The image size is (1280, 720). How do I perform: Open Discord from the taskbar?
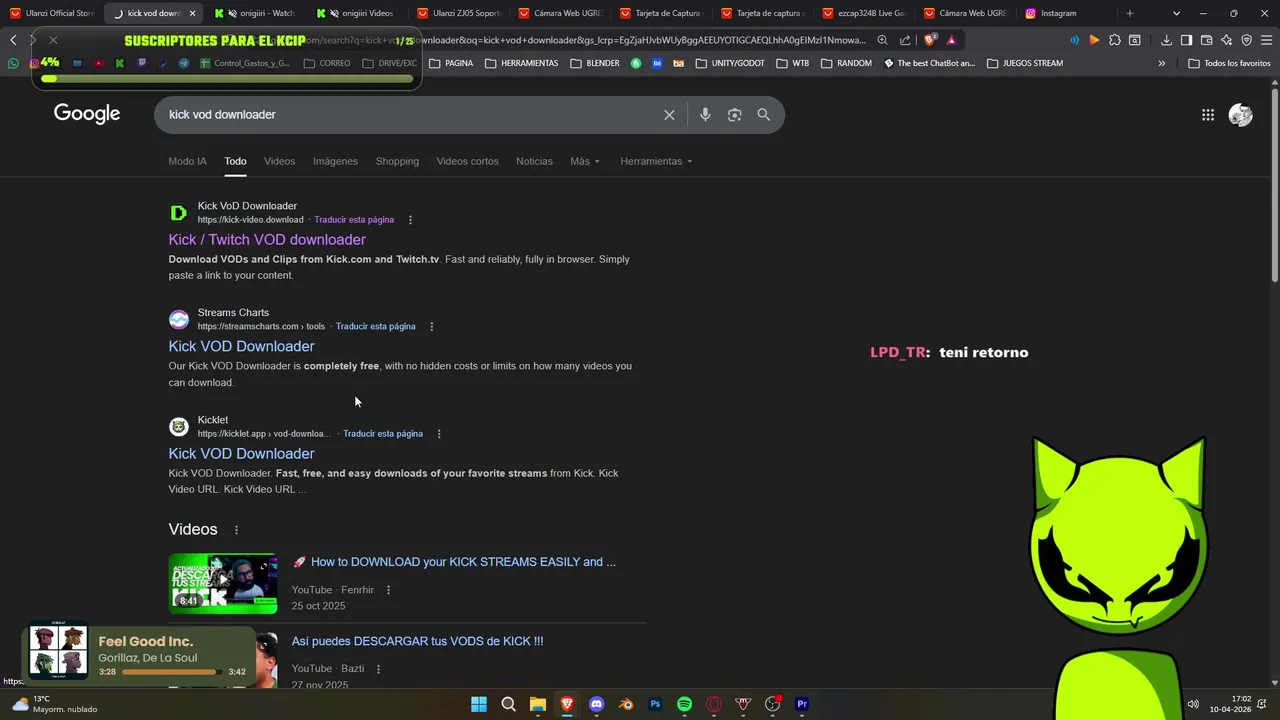[597, 704]
